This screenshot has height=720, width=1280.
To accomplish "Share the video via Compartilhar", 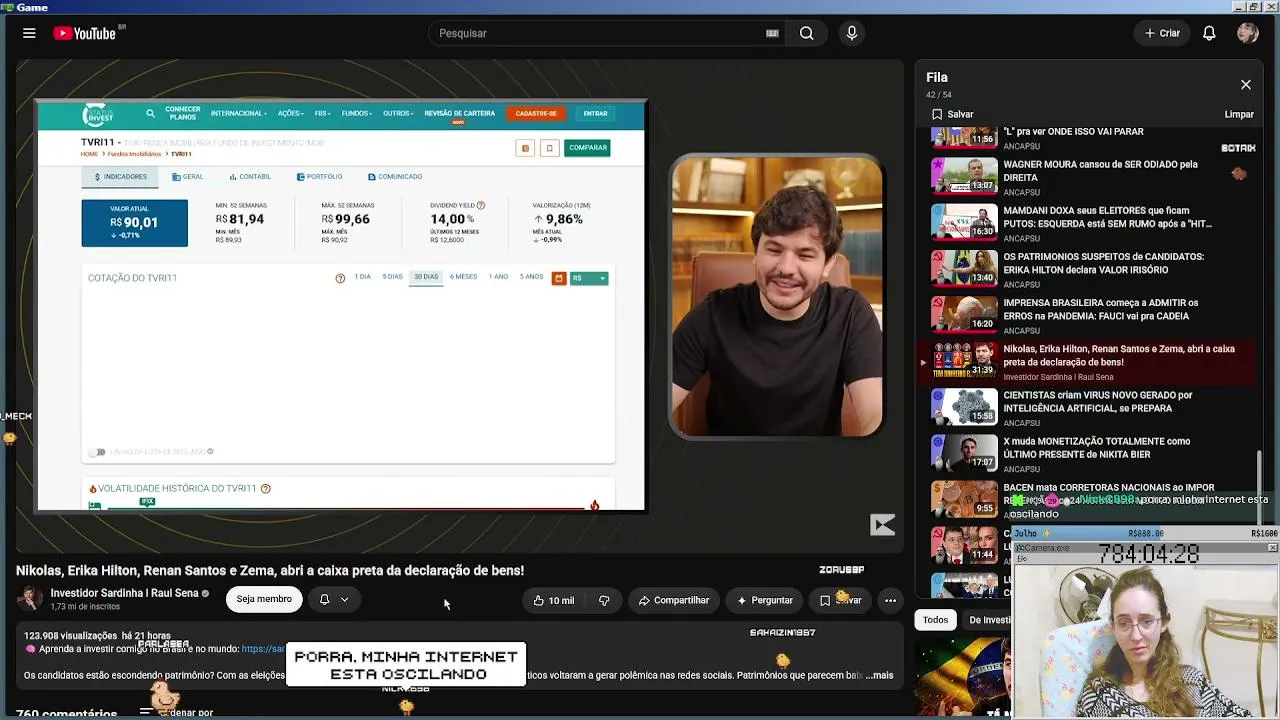I will coord(673,600).
